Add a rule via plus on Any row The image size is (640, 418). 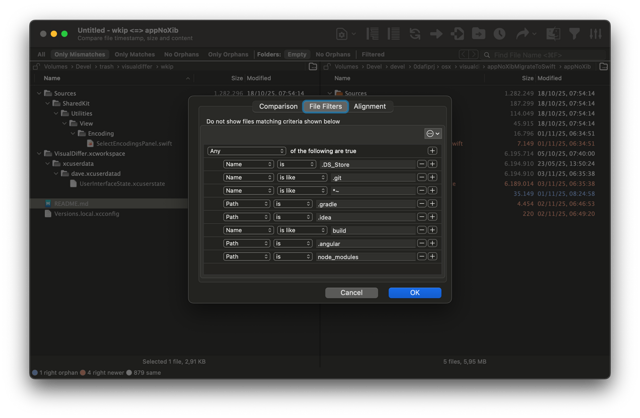(432, 151)
